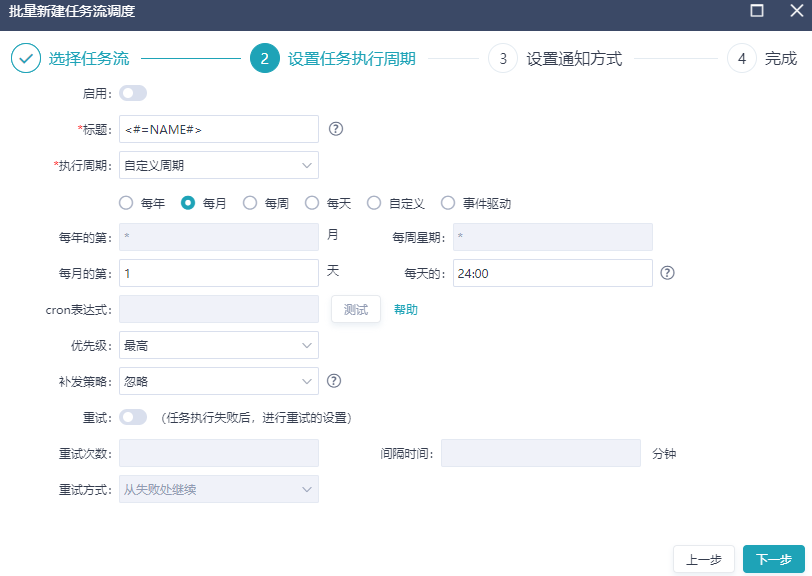
Task: Click the question mark icon next to 补发策略
Action: 336,381
